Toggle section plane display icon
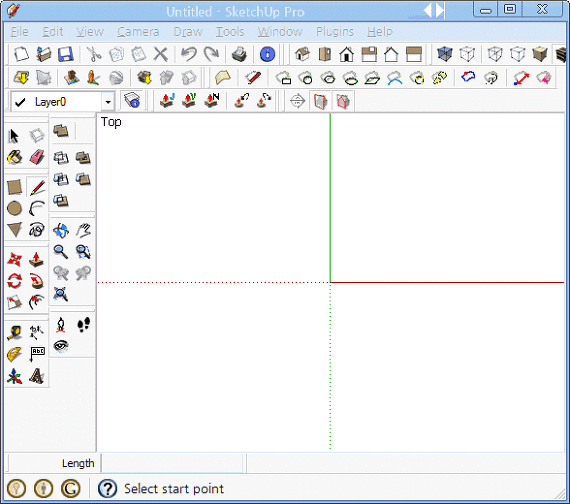The height and width of the screenshot is (504, 570). pyautogui.click(x=321, y=101)
